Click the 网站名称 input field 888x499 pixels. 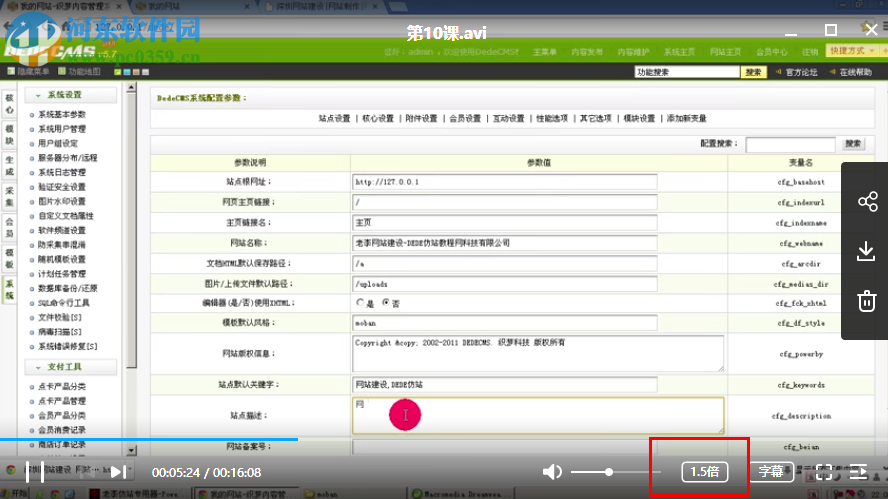[505, 243]
